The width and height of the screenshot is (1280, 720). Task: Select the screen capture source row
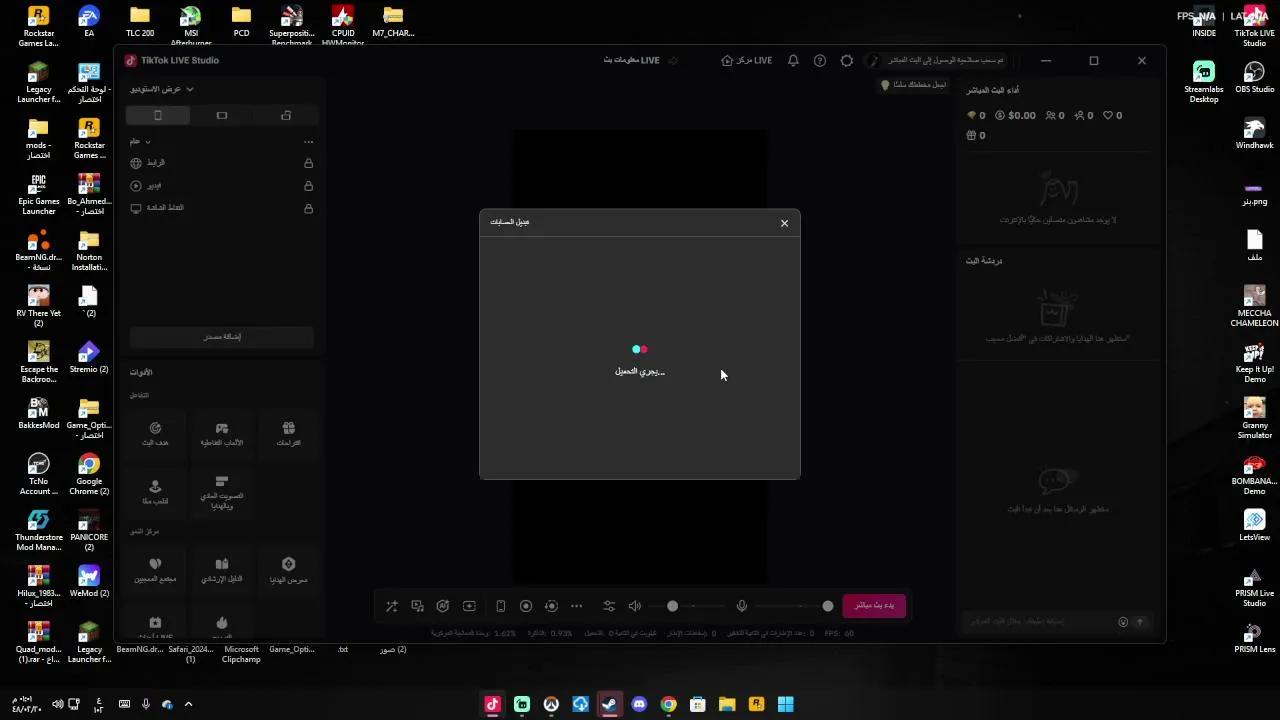222,208
